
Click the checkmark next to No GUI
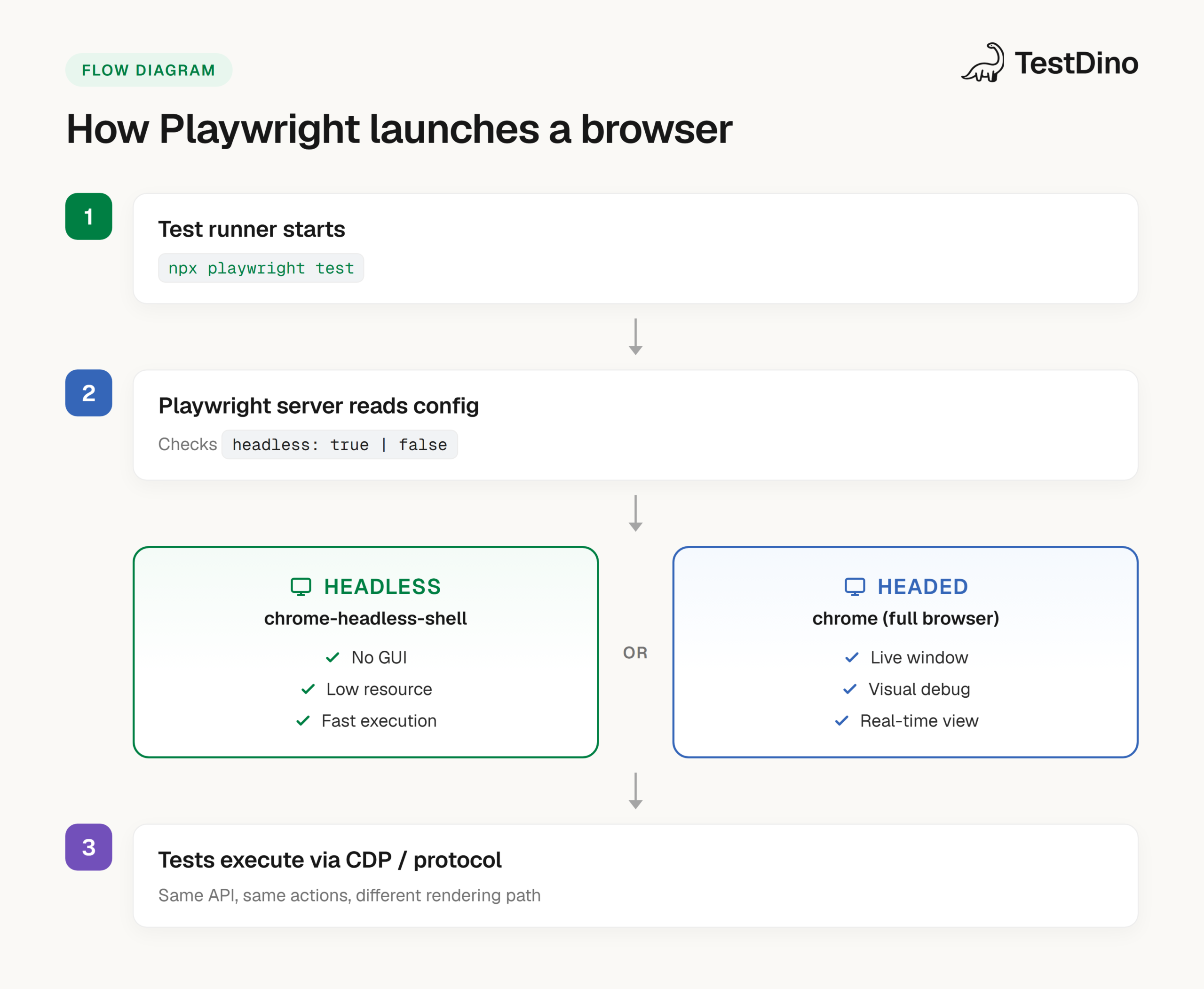tap(333, 657)
